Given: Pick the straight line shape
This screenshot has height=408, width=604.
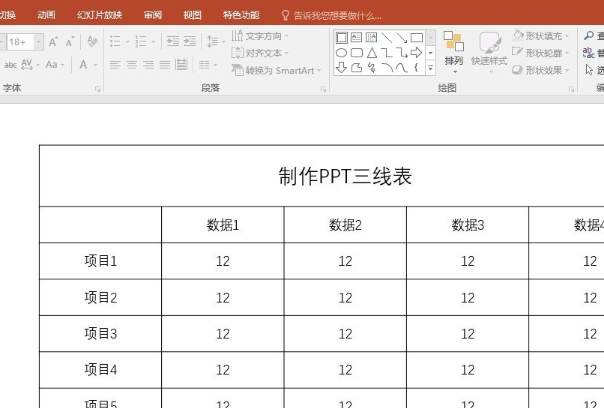Looking at the screenshot, I should point(386,37).
